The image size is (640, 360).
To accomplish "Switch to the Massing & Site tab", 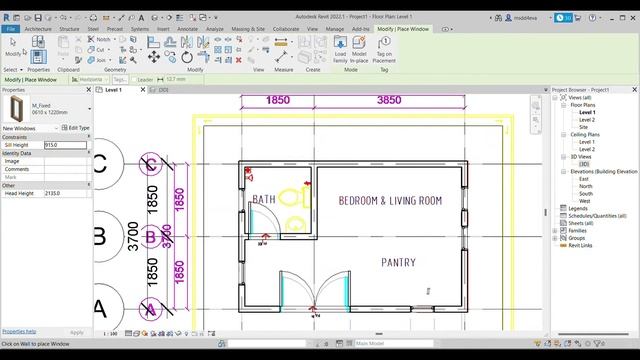I will click(248, 29).
